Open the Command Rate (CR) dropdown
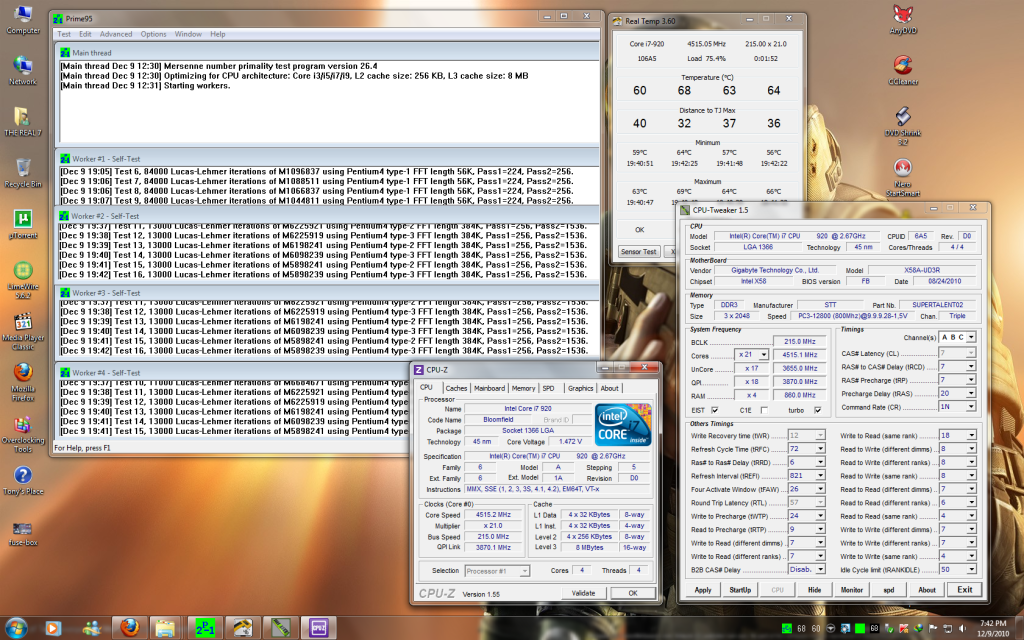This screenshot has width=1024, height=640. tap(971, 406)
